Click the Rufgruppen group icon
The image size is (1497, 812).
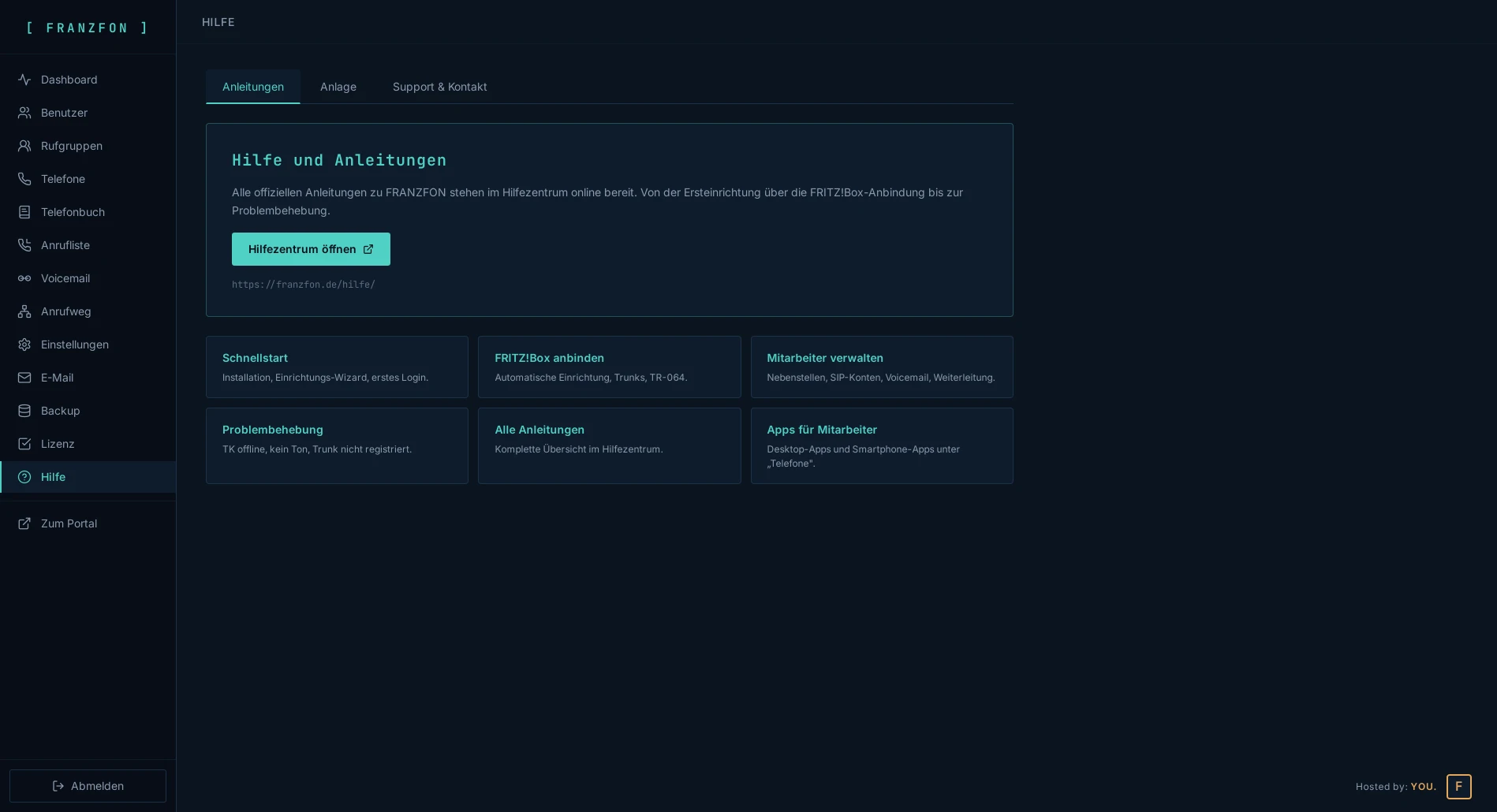click(x=24, y=146)
